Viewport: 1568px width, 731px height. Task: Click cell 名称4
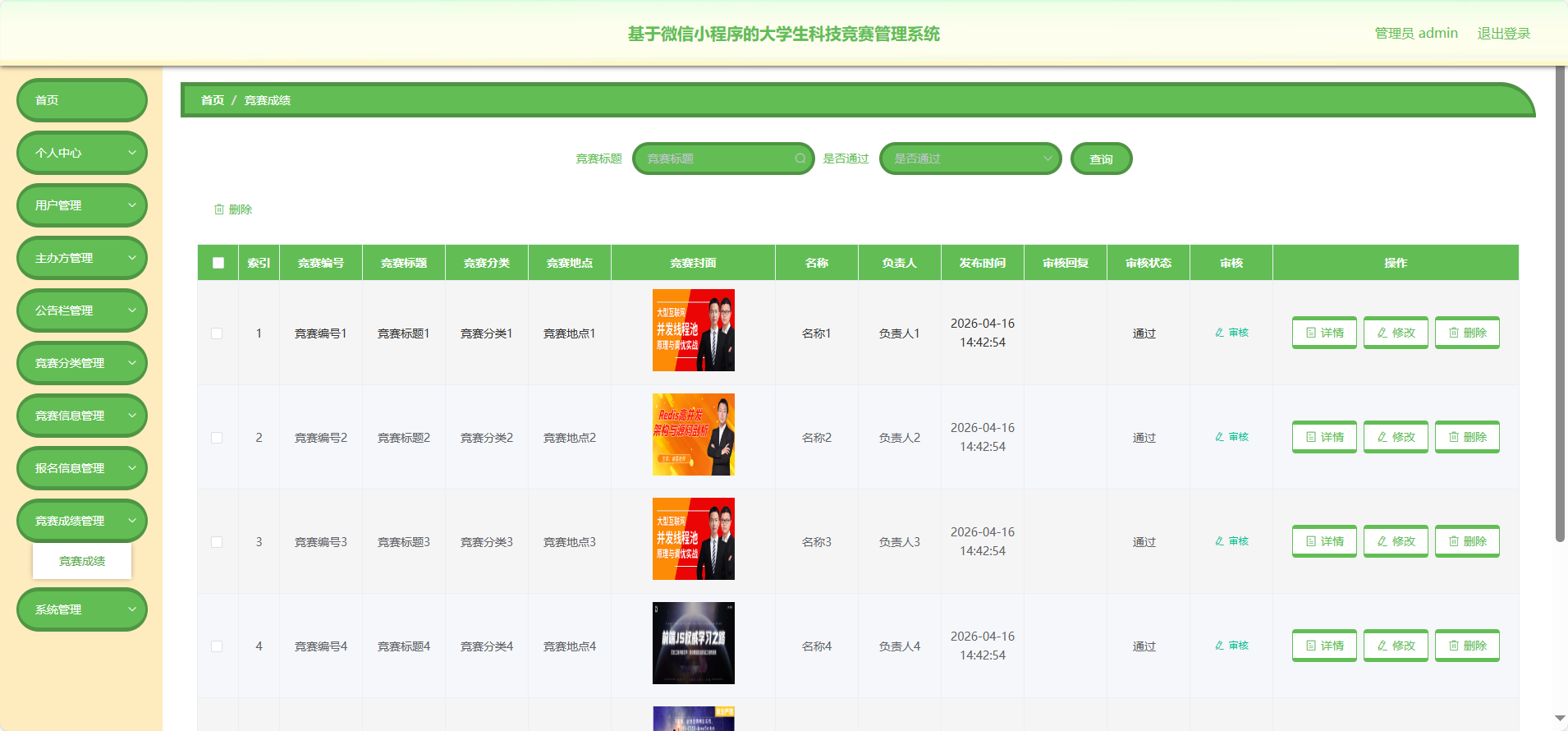point(817,646)
